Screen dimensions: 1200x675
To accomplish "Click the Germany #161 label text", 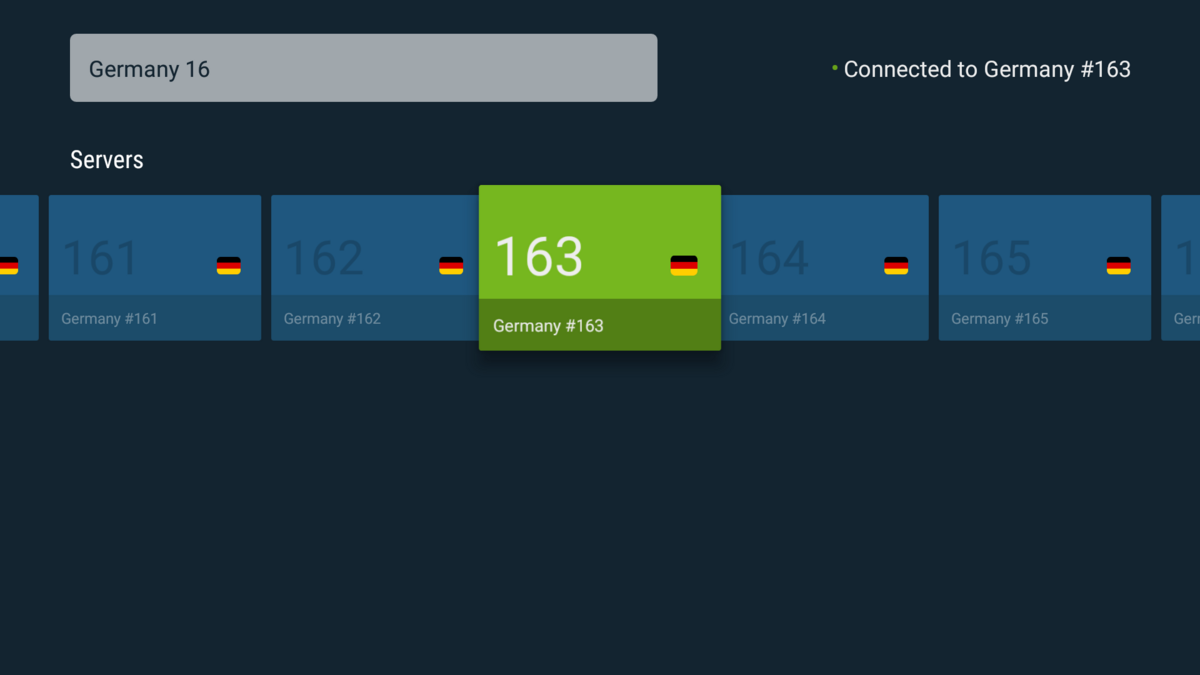I will [109, 319].
